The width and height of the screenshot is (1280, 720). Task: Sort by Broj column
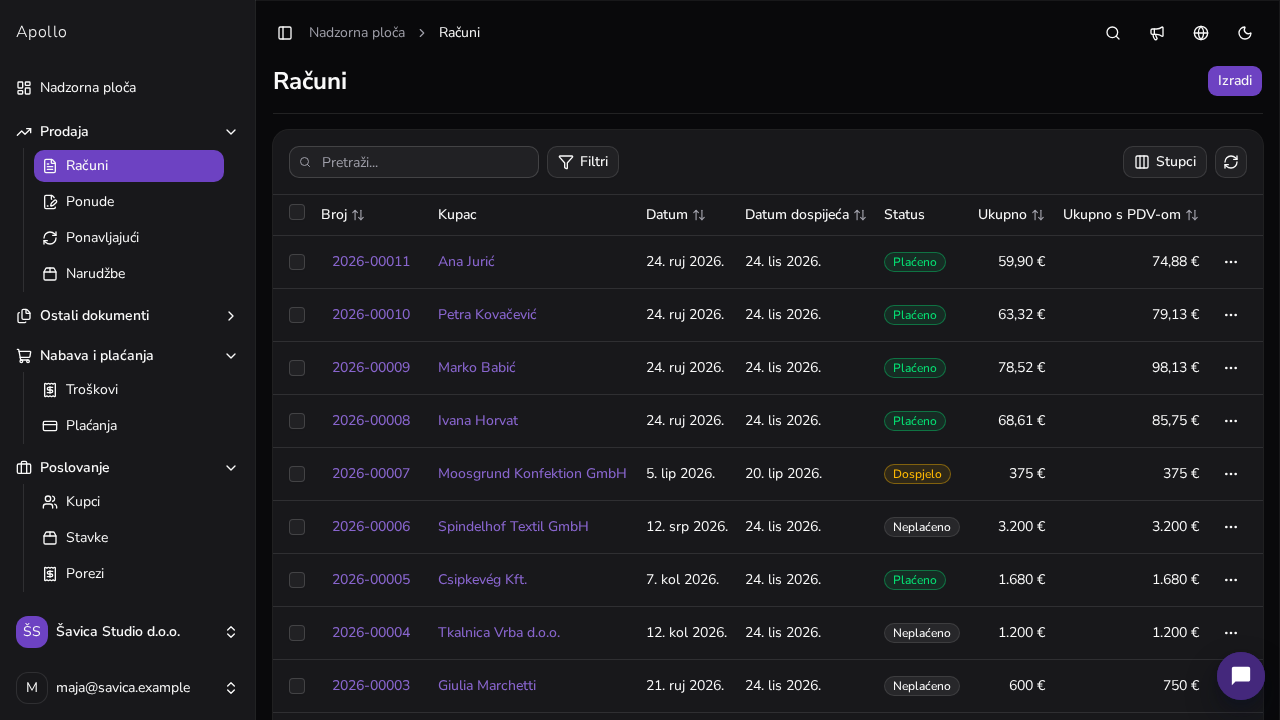tap(343, 215)
